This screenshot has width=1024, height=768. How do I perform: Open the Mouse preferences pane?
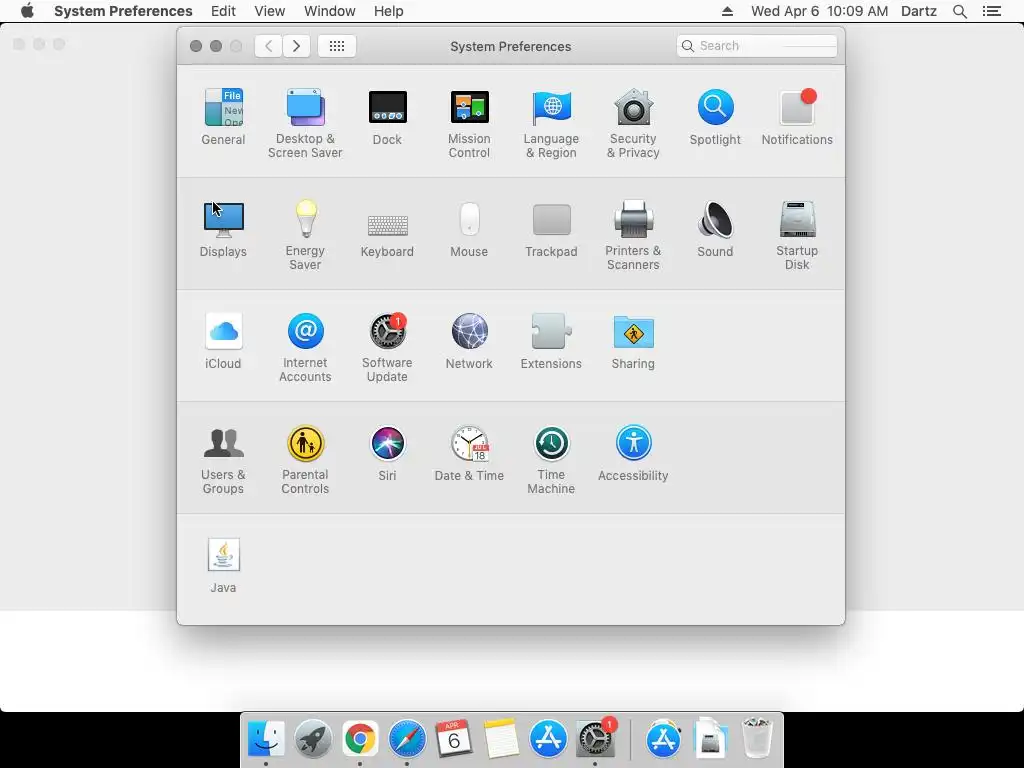click(x=469, y=230)
